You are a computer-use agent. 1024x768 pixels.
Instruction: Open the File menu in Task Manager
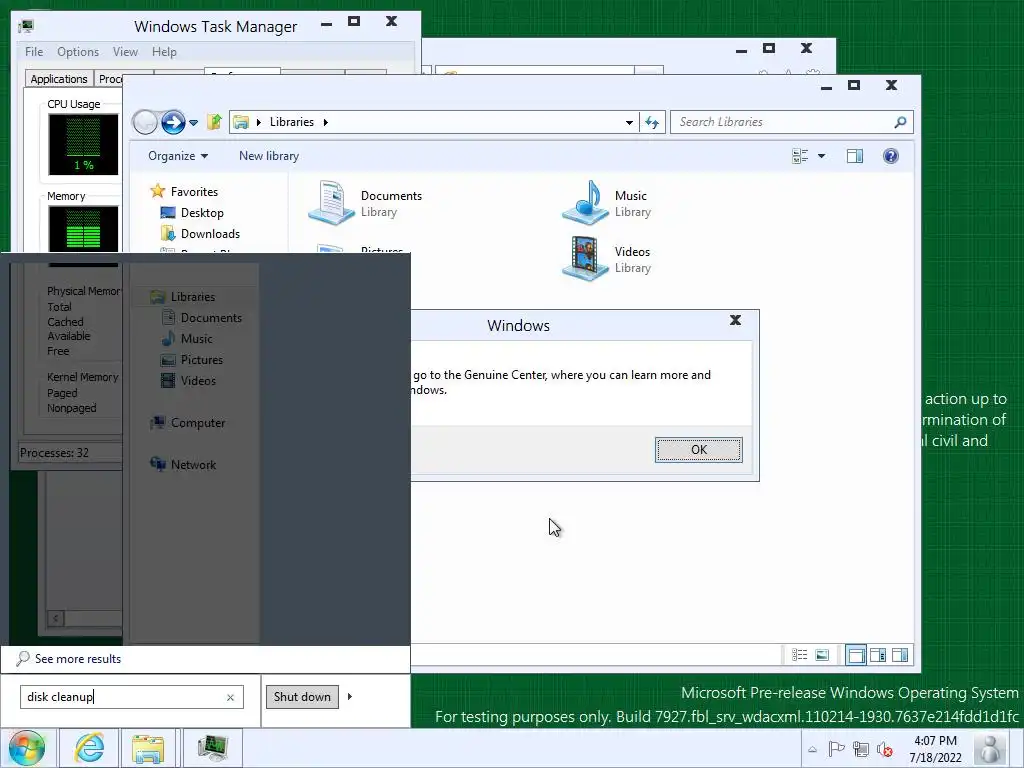[x=34, y=52]
